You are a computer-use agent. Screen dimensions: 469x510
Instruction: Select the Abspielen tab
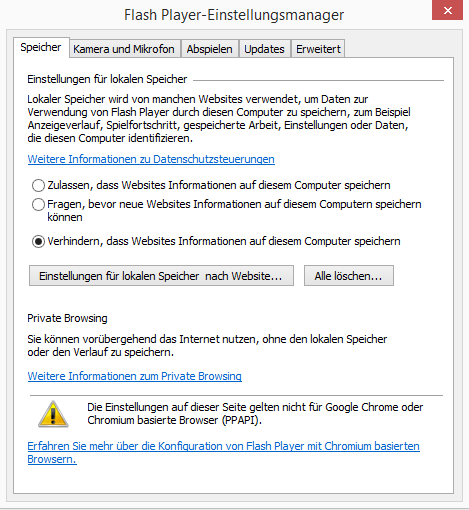click(x=209, y=49)
